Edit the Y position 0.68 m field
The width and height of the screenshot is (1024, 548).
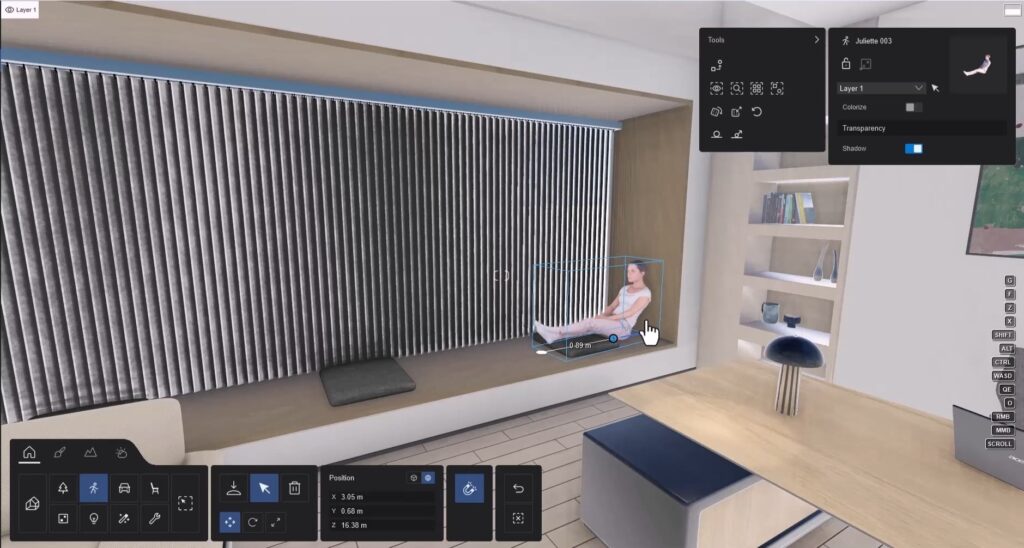click(382, 511)
